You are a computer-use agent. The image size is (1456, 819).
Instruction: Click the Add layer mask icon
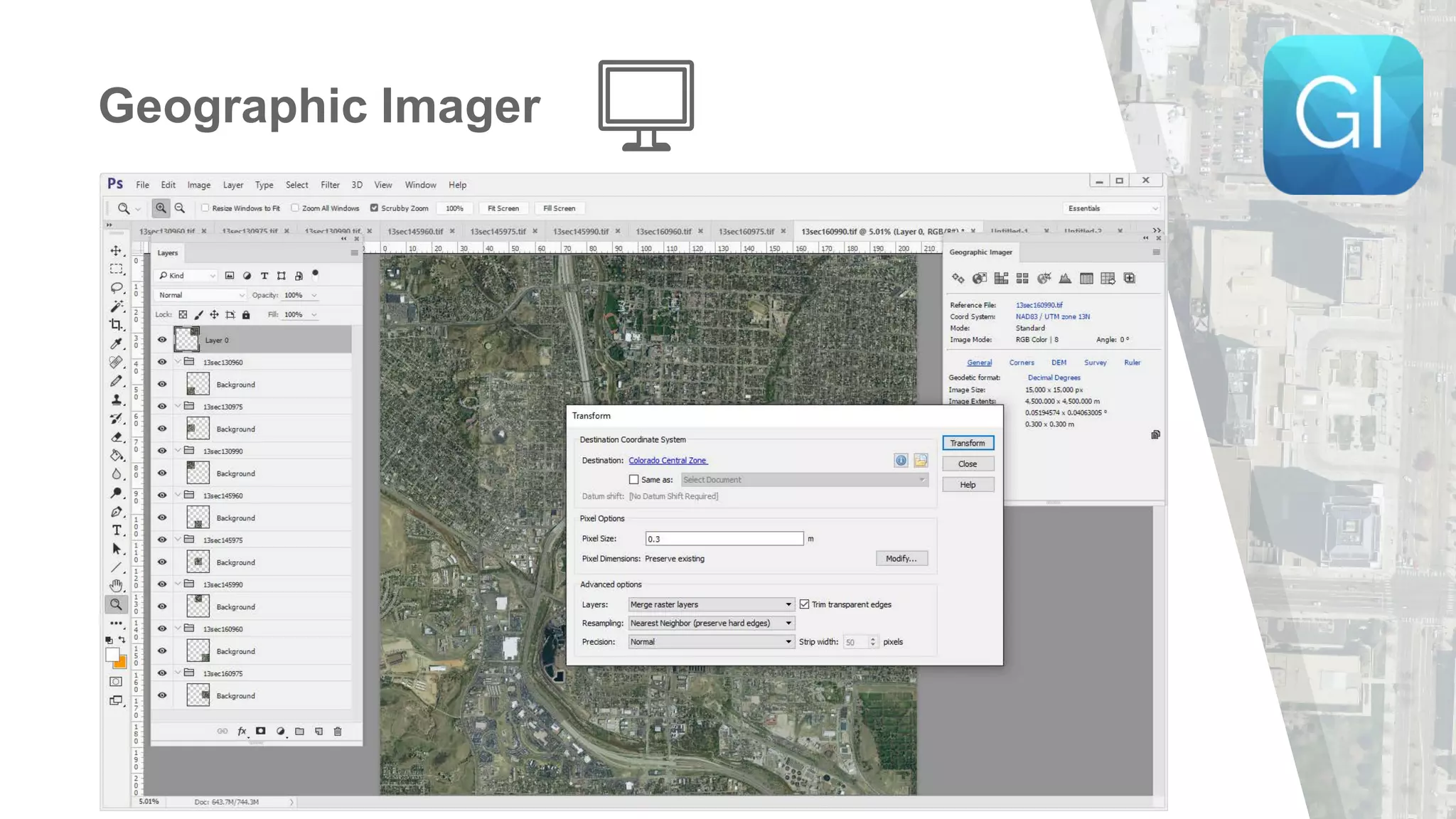point(261,731)
